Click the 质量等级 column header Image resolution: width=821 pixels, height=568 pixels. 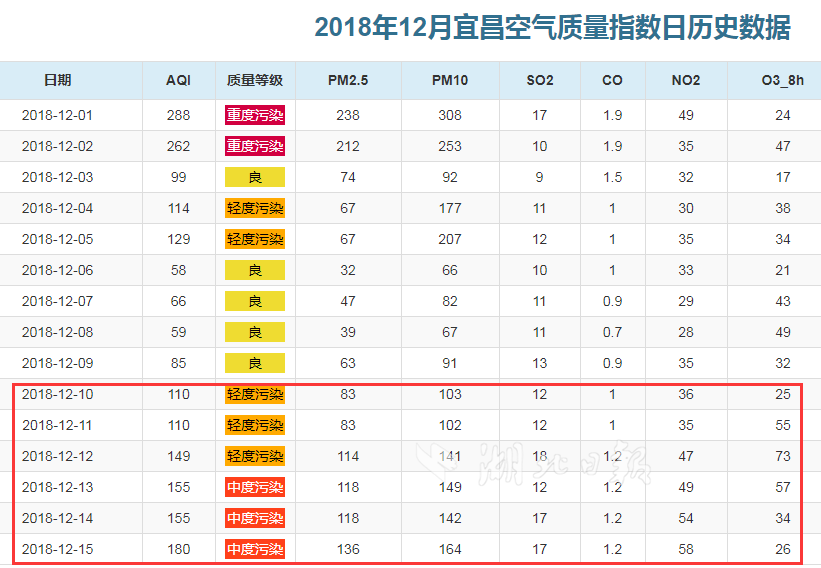click(255, 80)
